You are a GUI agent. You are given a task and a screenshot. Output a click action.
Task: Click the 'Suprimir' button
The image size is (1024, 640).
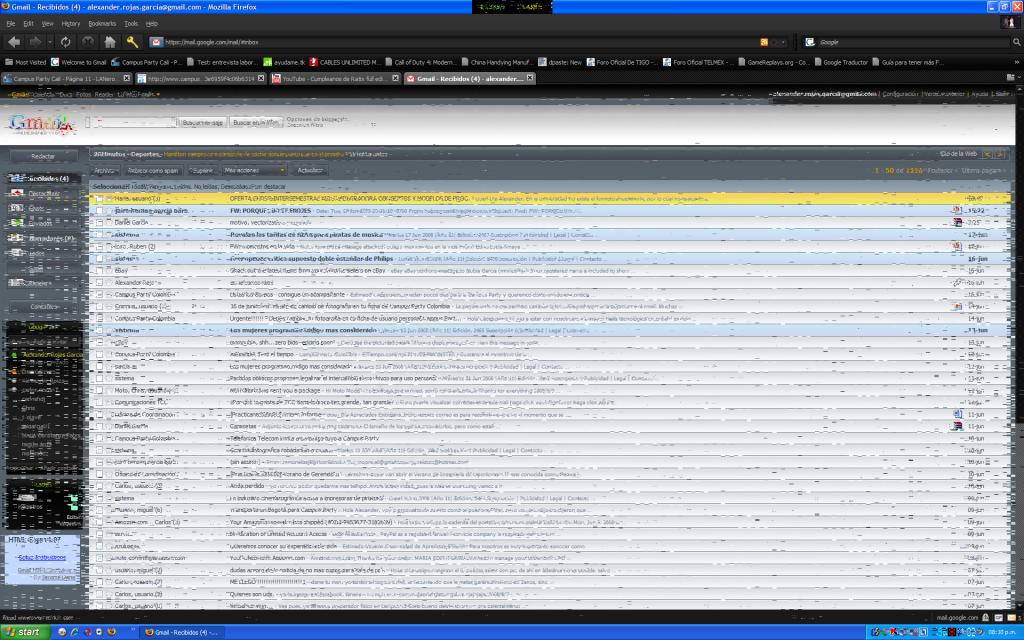point(202,170)
